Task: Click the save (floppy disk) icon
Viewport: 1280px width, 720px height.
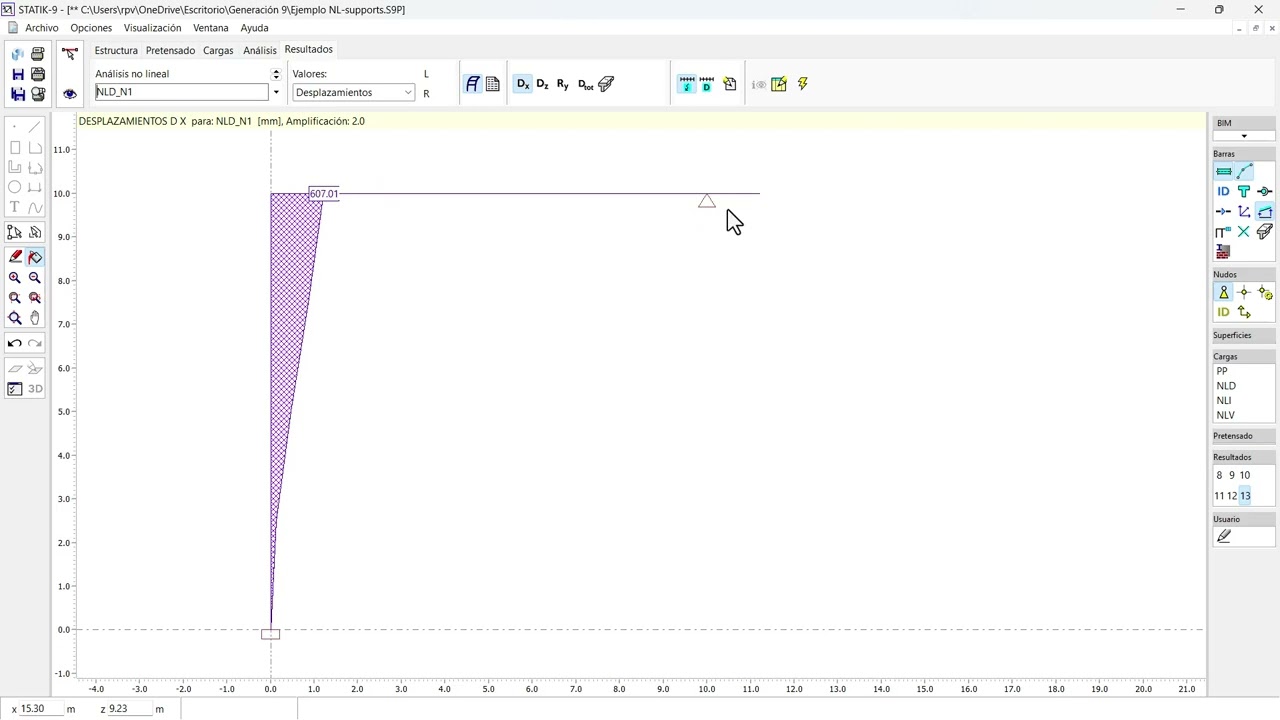Action: 18,74
